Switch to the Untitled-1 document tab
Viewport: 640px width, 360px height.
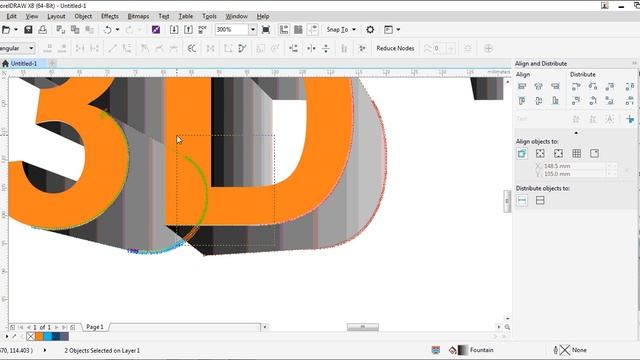[x=23, y=63]
